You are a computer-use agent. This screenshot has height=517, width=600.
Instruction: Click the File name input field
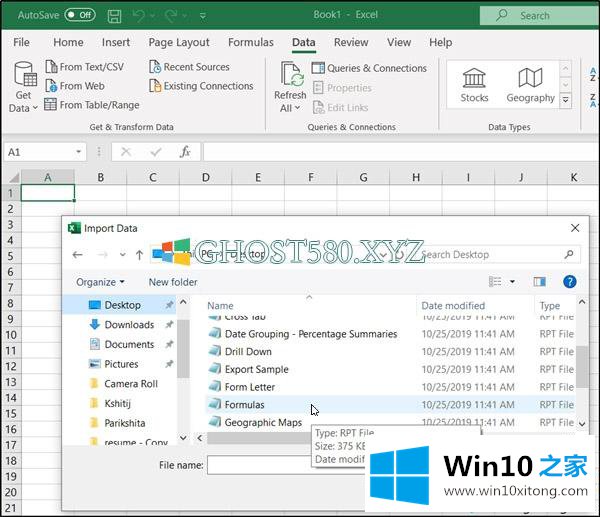(270, 465)
